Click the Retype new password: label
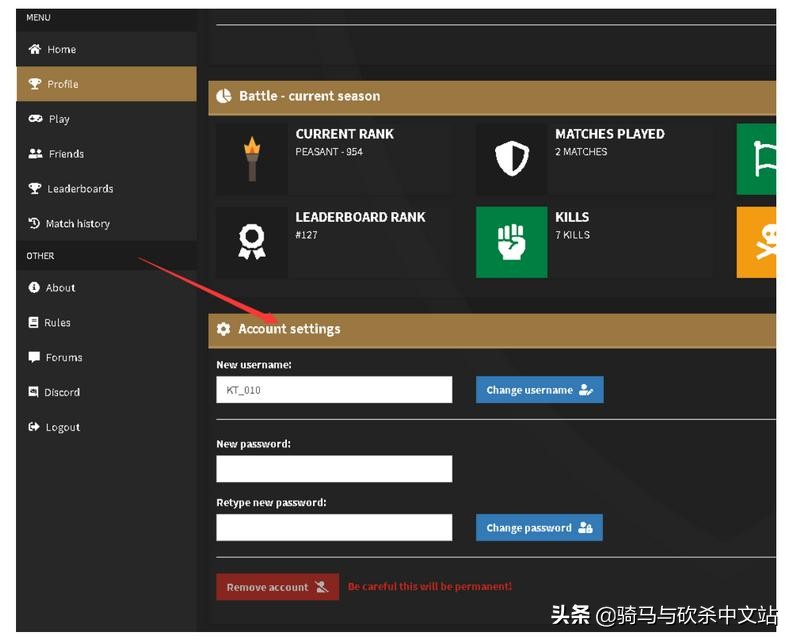The height and width of the screenshot is (644, 796). [x=271, y=502]
